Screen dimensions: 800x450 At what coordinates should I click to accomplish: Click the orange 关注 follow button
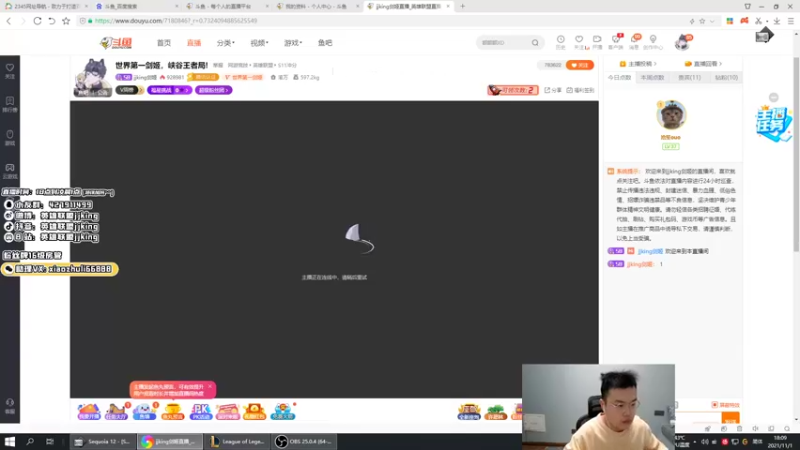click(x=580, y=65)
